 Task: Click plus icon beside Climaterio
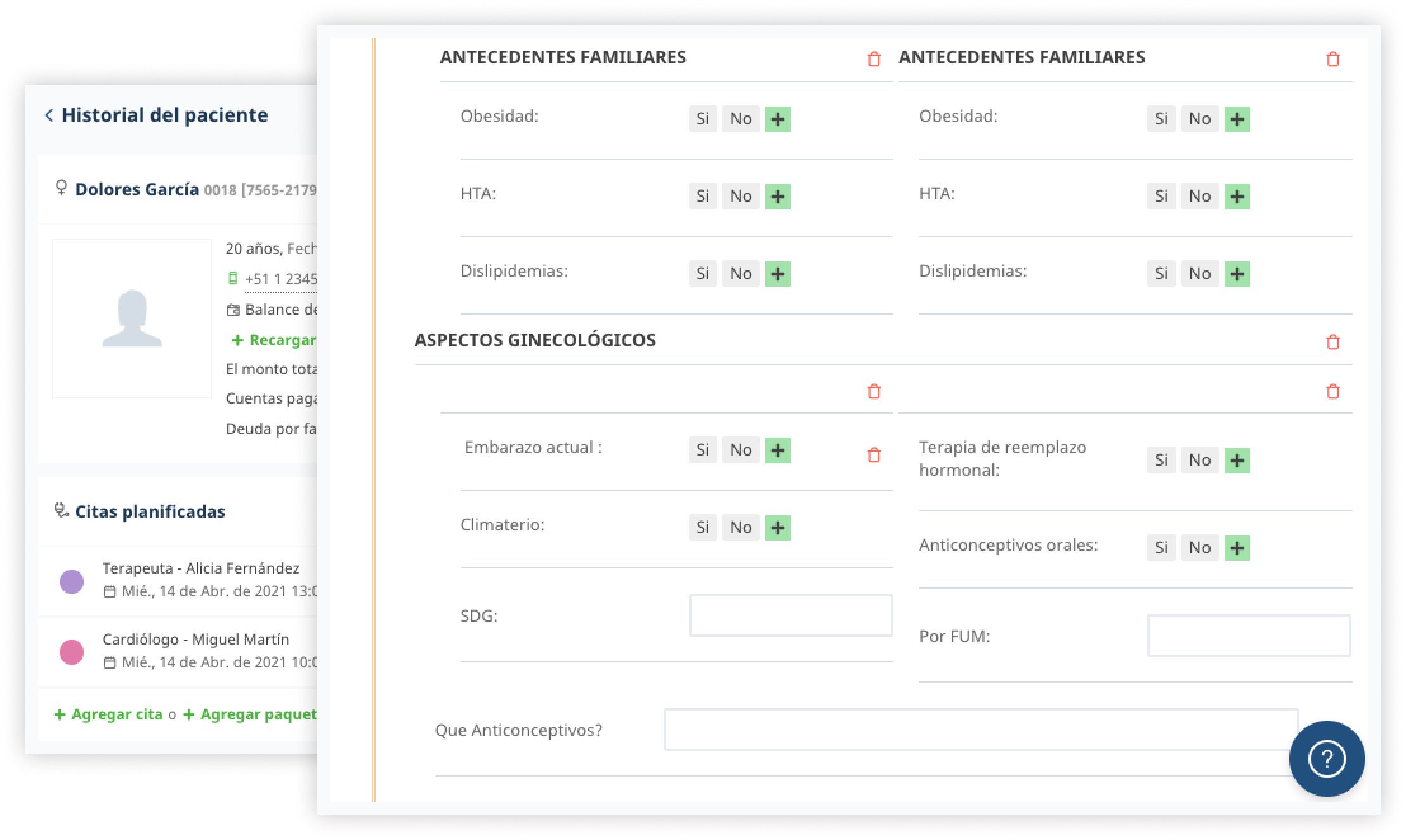click(777, 527)
